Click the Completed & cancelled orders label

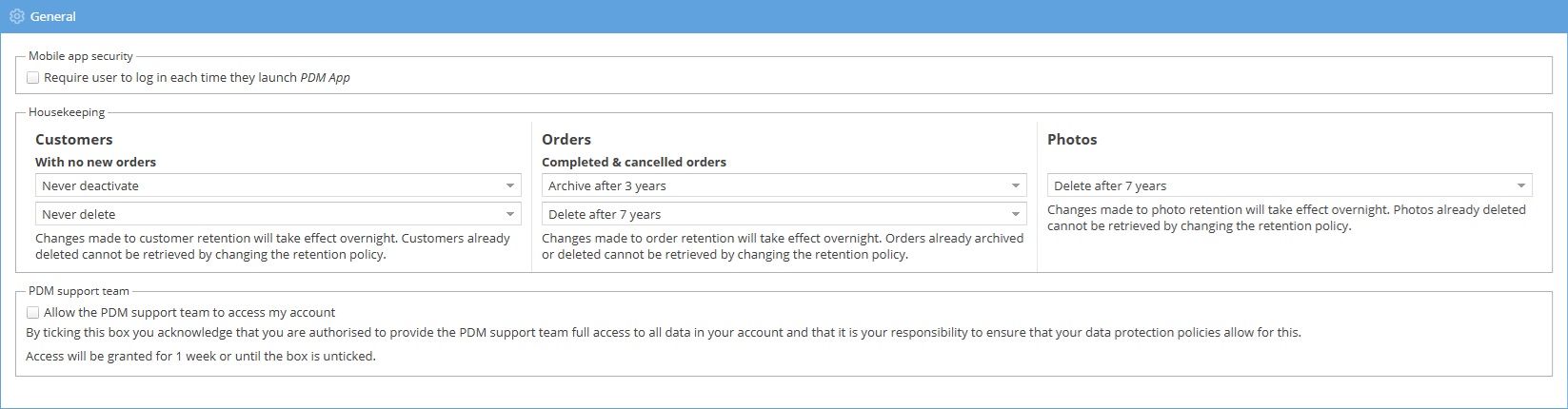tap(634, 163)
